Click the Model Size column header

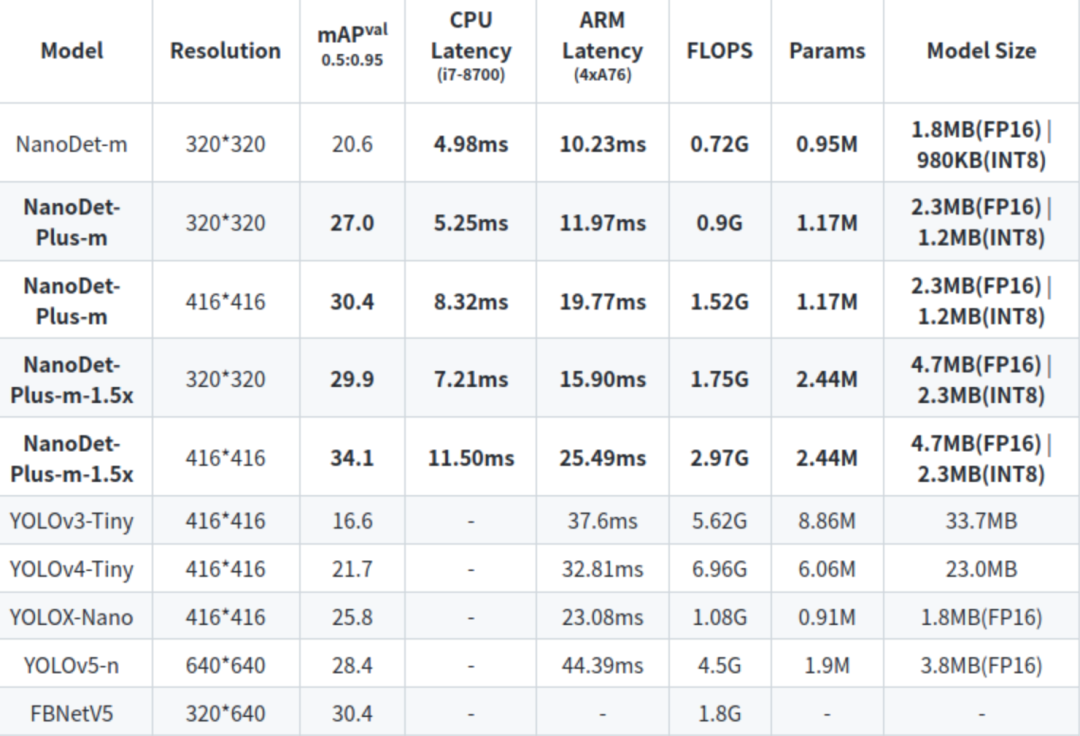pos(981,51)
